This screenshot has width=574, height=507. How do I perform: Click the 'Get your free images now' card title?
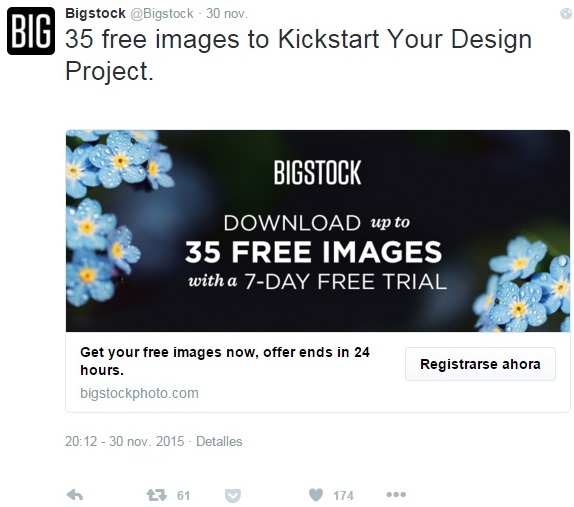click(225, 361)
